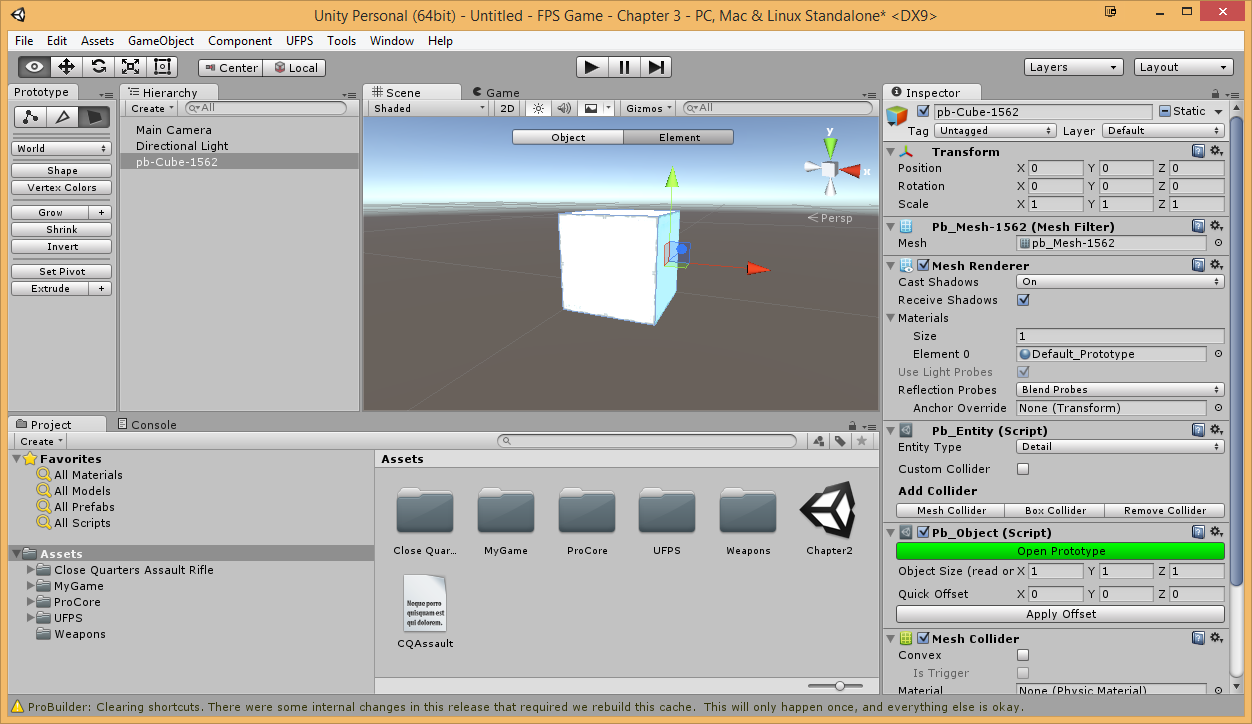
Task: Click the Play button
Action: [x=592, y=67]
